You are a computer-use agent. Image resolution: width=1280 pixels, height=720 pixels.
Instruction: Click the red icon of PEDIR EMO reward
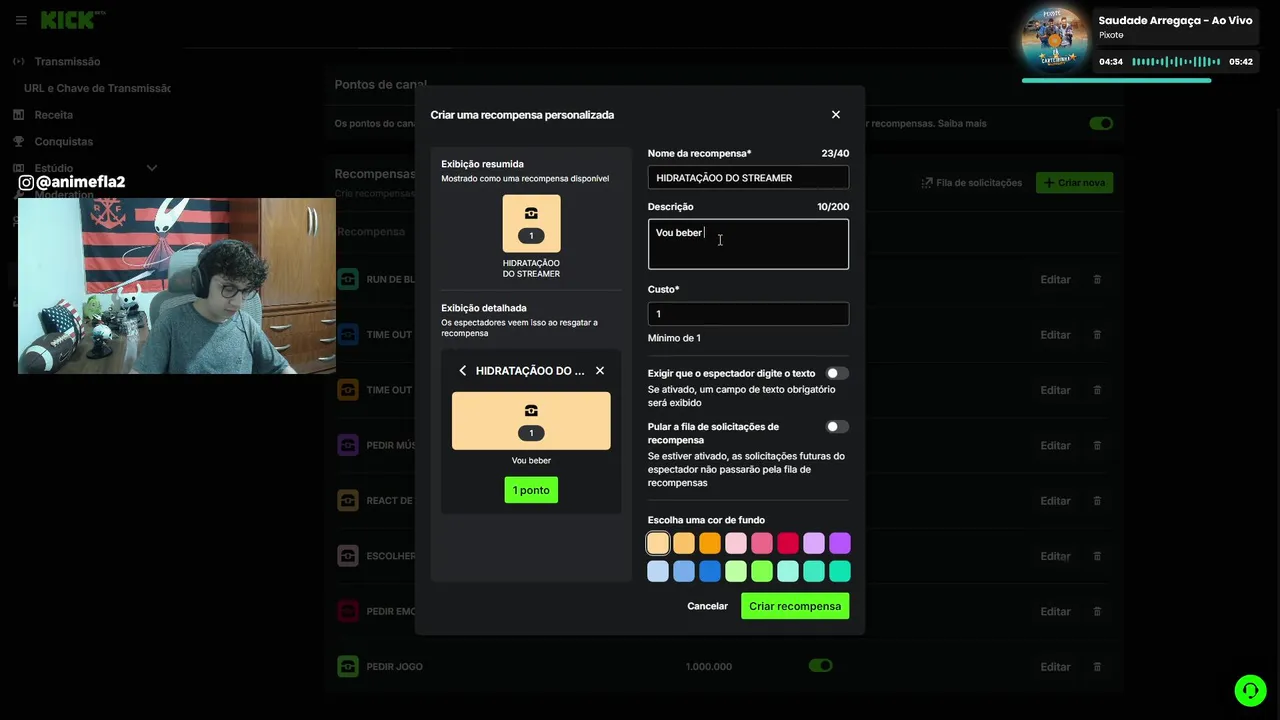[348, 611]
